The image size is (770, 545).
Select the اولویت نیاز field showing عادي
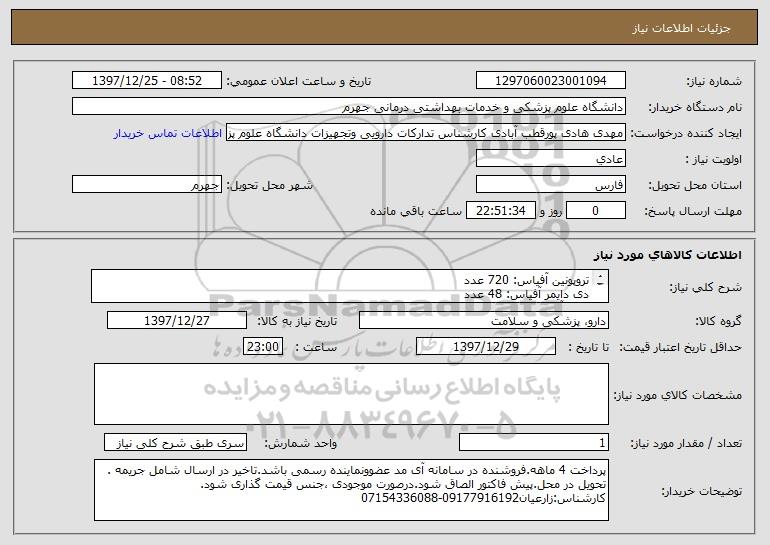pos(550,159)
